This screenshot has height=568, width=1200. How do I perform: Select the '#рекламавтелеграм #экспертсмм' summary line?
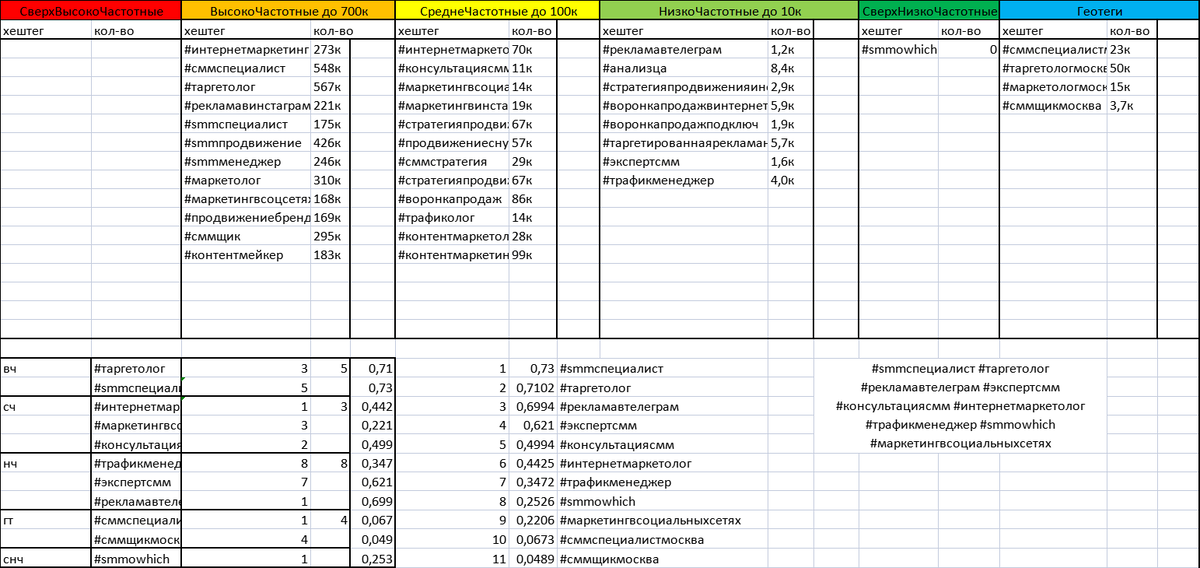click(x=960, y=388)
